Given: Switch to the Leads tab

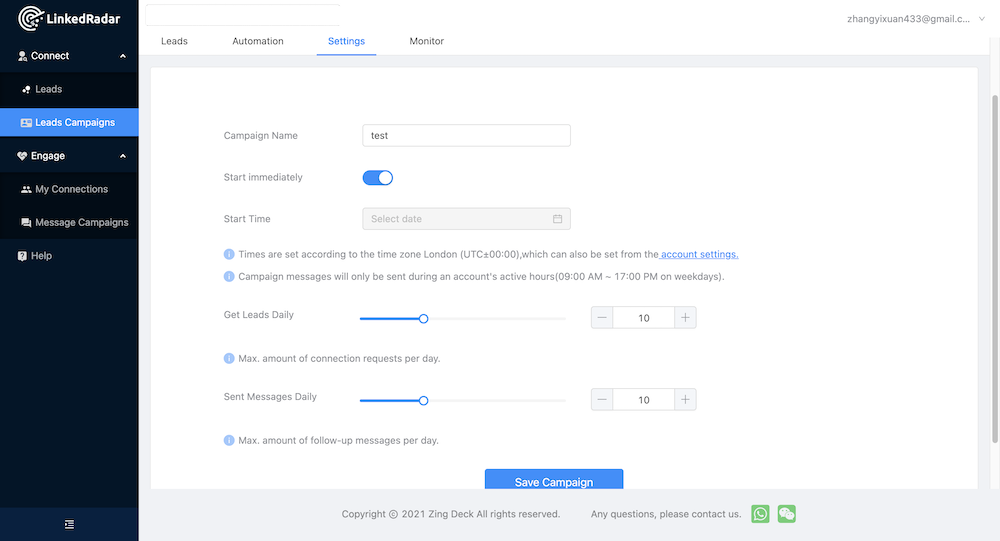Looking at the screenshot, I should [x=174, y=41].
